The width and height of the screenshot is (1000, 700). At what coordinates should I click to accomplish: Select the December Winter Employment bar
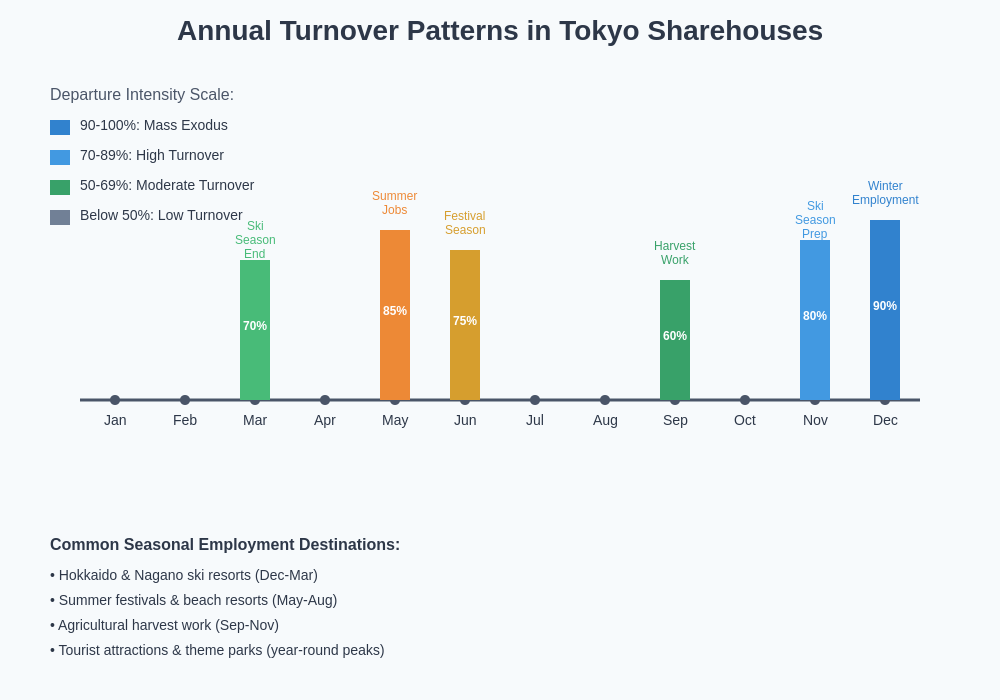tap(885, 308)
